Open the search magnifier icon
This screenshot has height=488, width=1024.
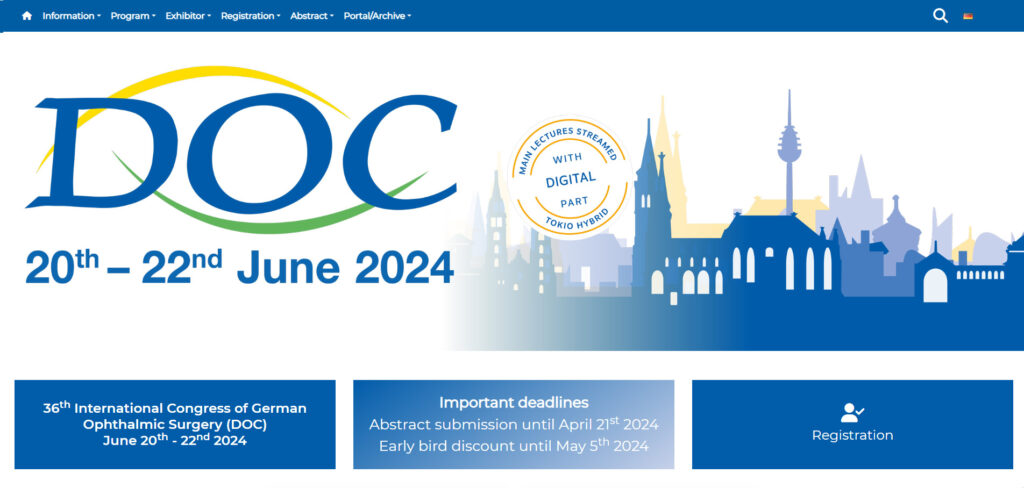(x=940, y=16)
